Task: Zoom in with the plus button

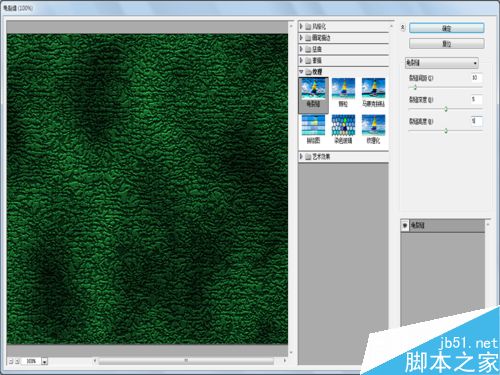Action: coord(17,361)
